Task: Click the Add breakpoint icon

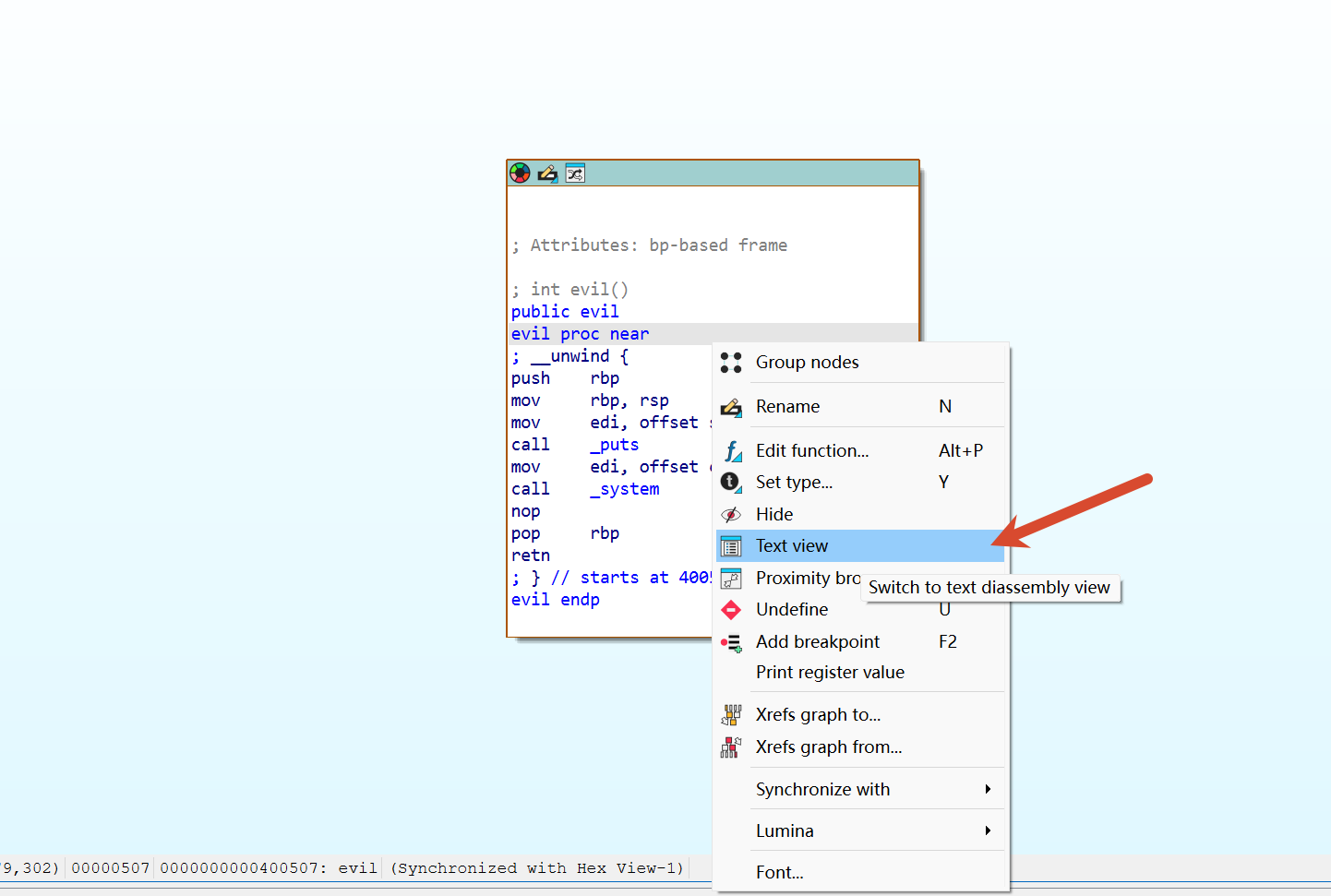Action: tap(731, 642)
